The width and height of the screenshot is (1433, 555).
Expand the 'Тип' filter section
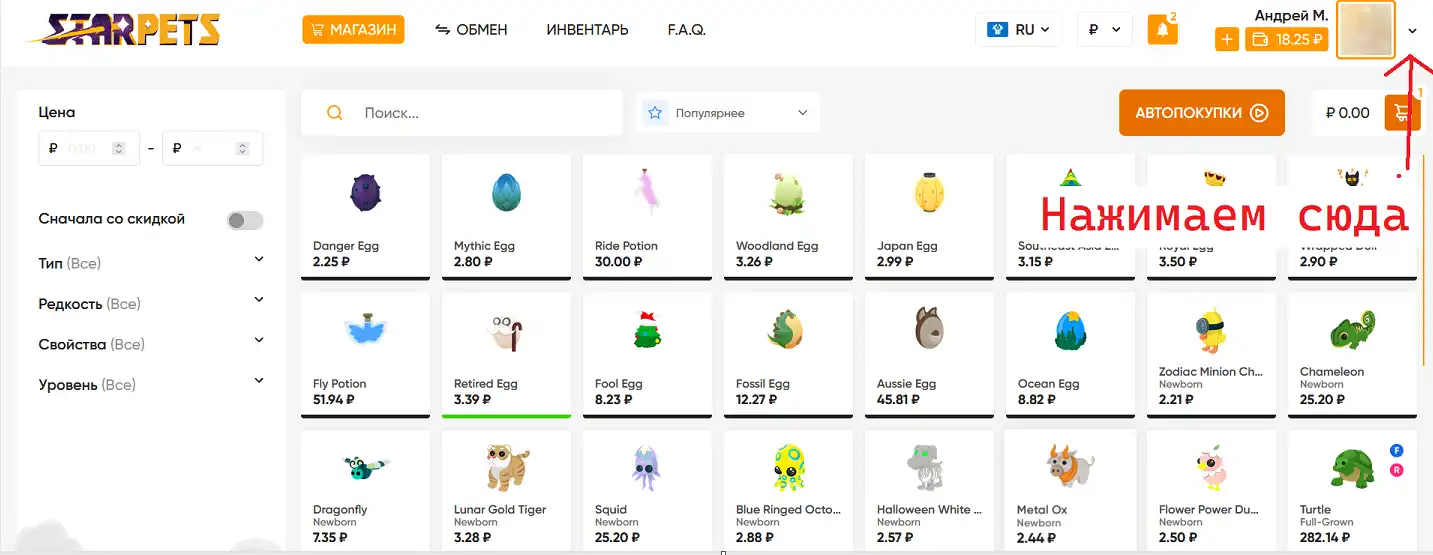[151, 263]
